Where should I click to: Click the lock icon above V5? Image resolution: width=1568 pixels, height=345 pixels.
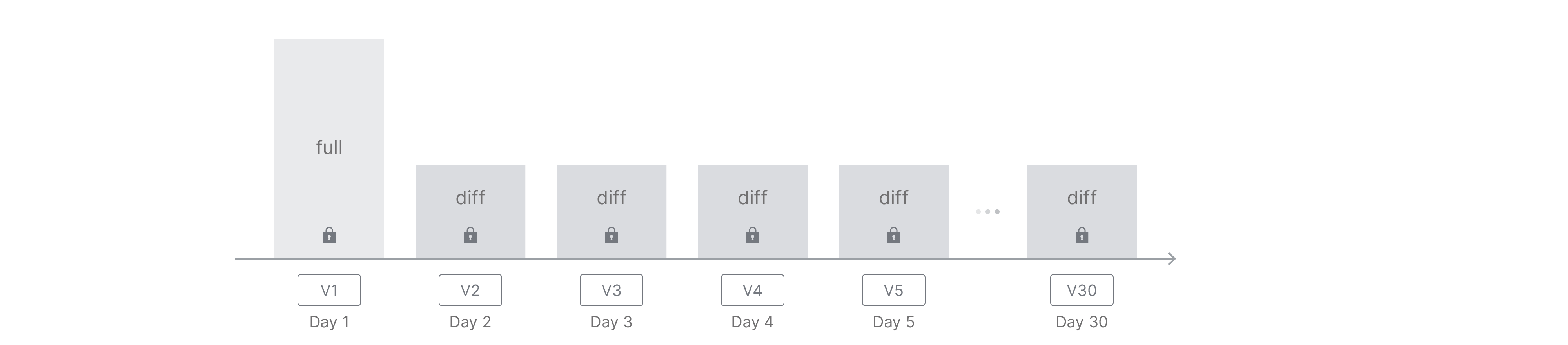click(894, 236)
